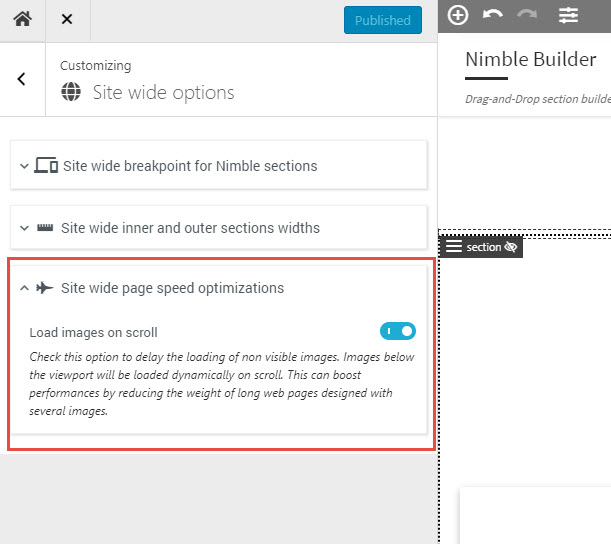This screenshot has width=611, height=544.
Task: Click the hidden-eye icon on section label
Action: coord(510,247)
